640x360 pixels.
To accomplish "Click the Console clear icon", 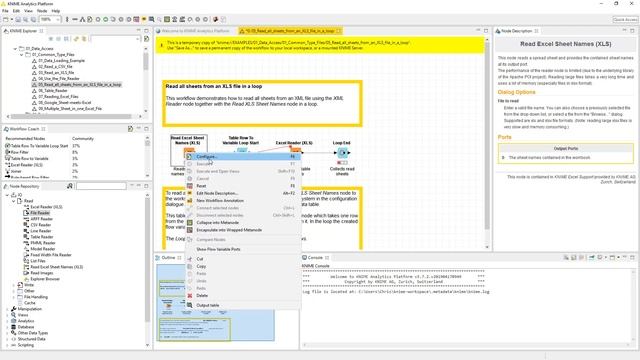I will point(566,258).
